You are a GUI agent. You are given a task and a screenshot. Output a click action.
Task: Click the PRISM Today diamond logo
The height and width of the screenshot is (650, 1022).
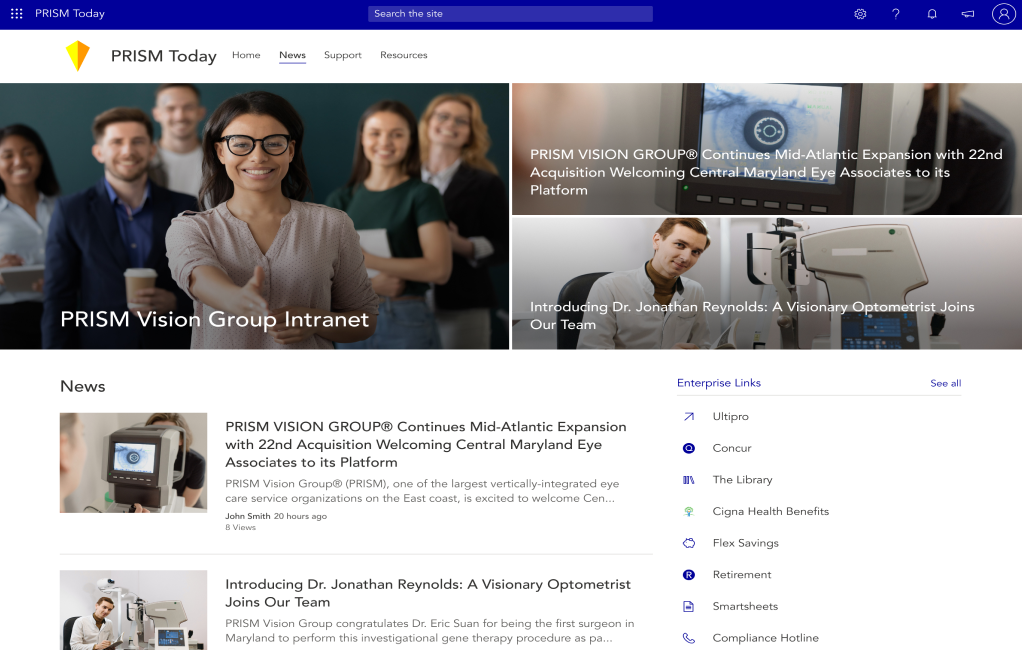click(x=78, y=55)
